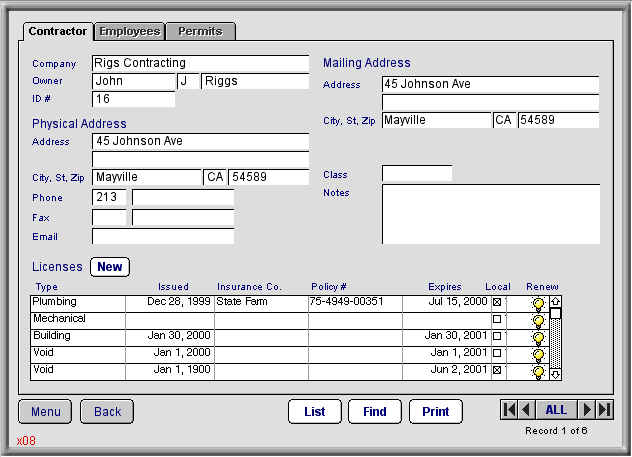Switch to the Employees tab
Screen dimensions: 632x457
pos(129,31)
